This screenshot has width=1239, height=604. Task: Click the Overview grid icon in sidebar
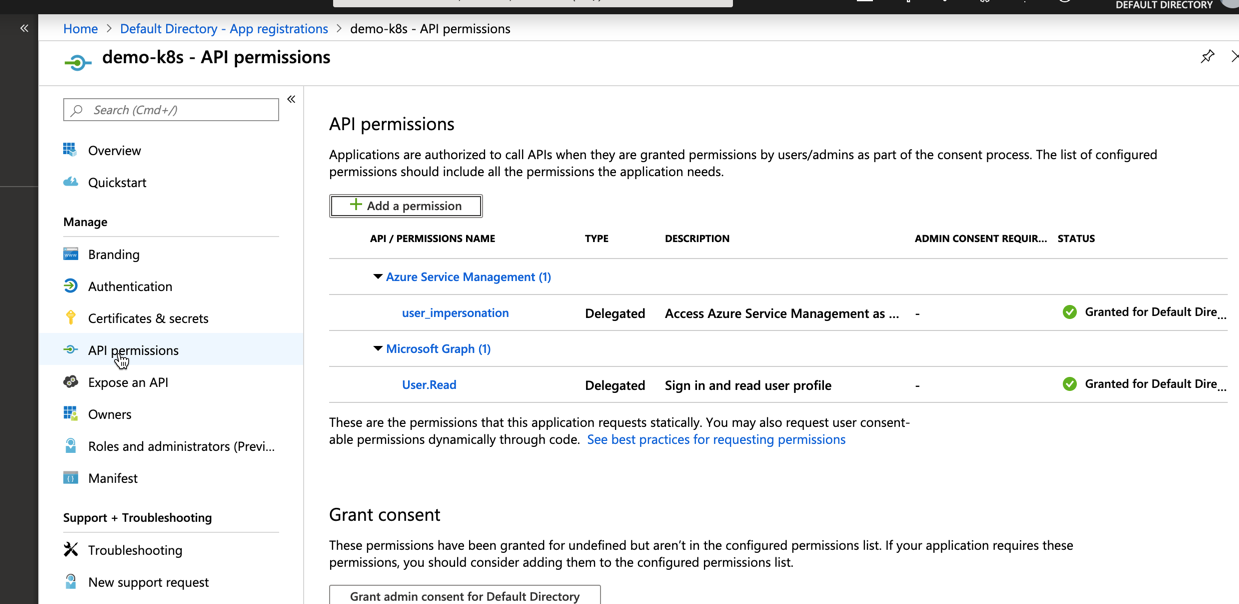70,150
